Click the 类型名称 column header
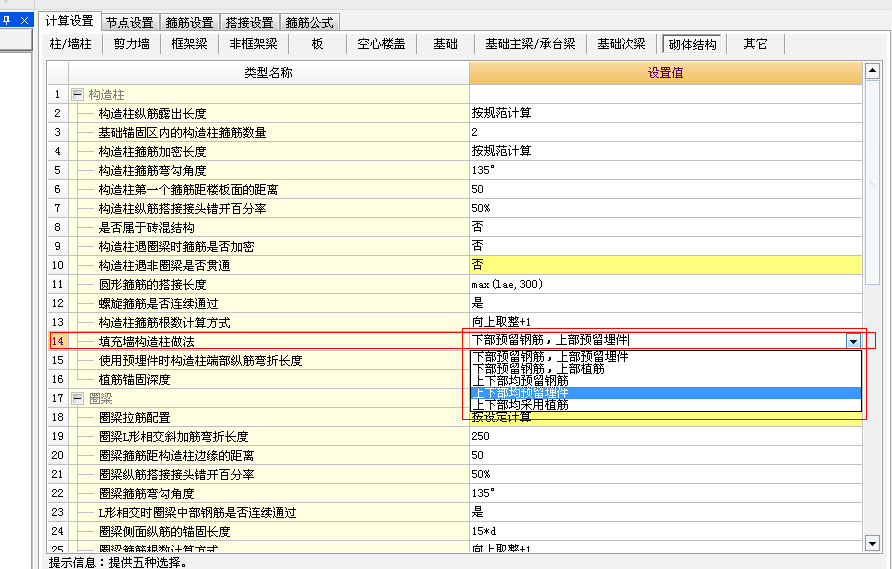 pyautogui.click(x=269, y=73)
